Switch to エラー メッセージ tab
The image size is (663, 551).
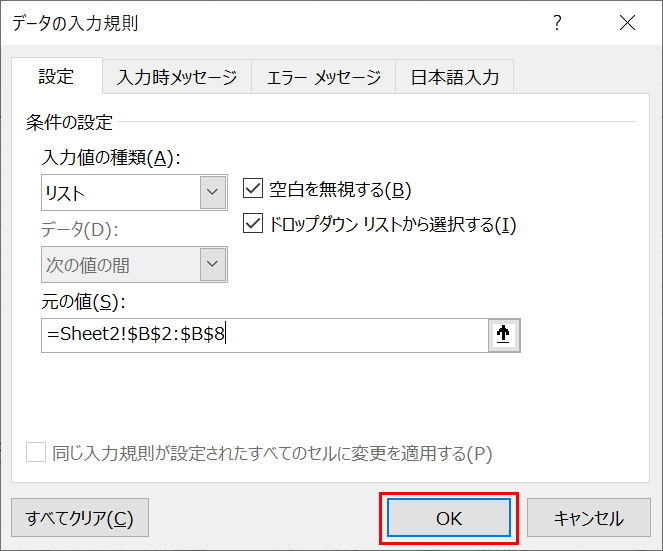click(323, 77)
